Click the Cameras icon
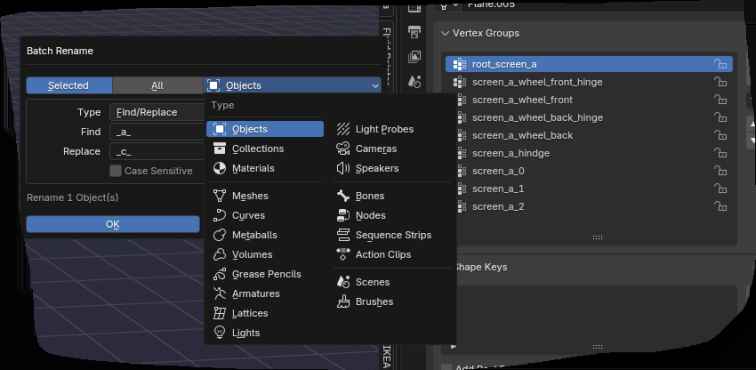 point(343,149)
